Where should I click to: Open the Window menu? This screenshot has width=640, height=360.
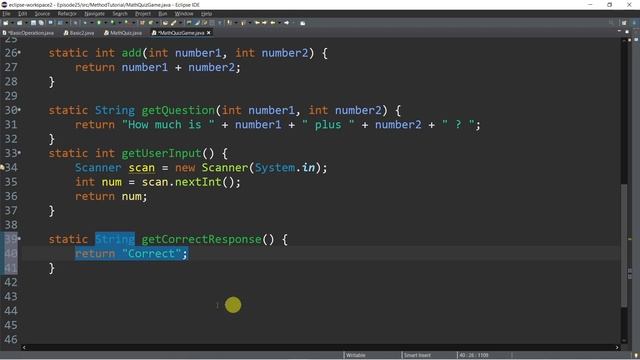[x=184, y=13]
